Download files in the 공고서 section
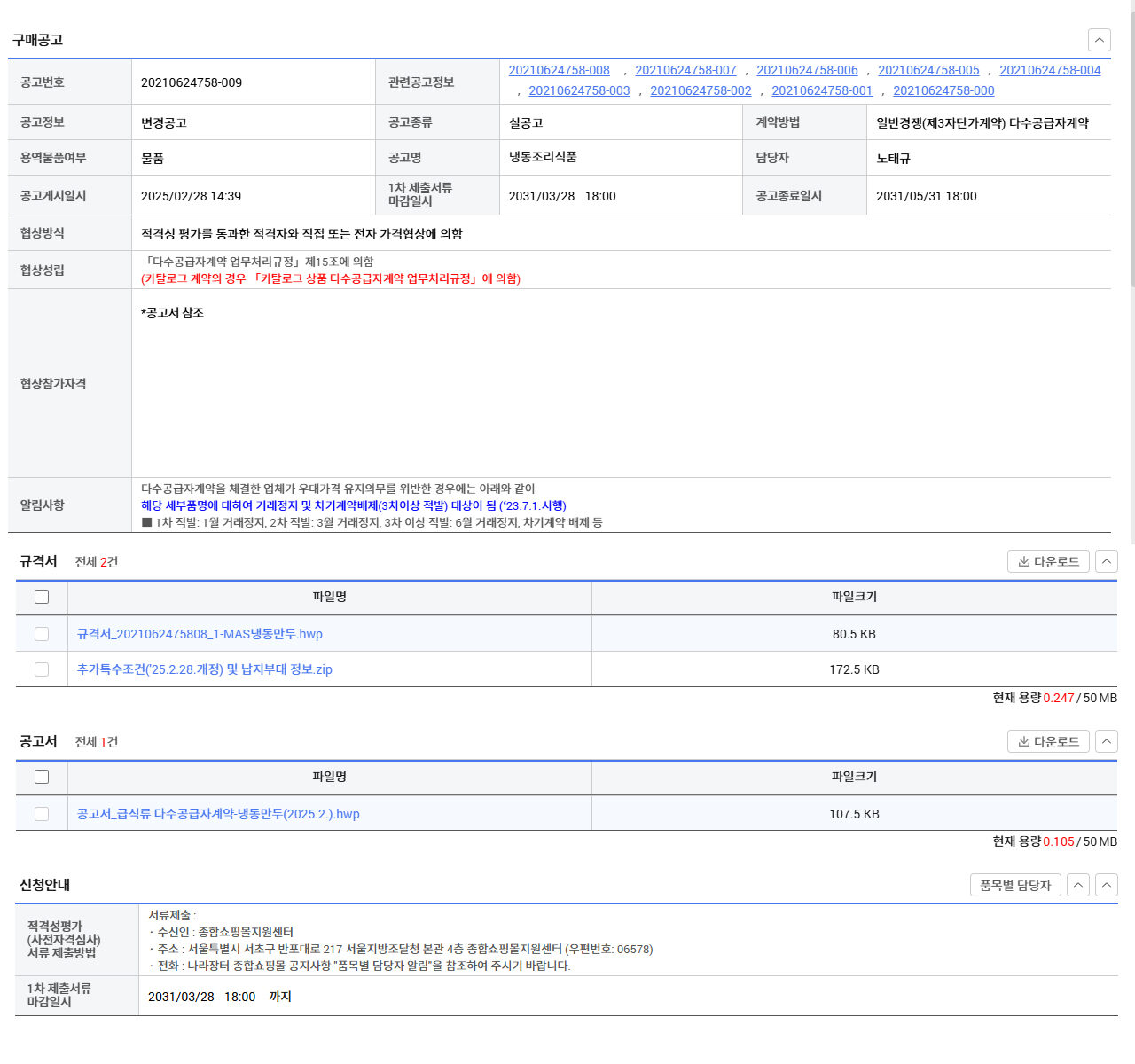Screen dimensions: 1135x1064 [x=1048, y=741]
